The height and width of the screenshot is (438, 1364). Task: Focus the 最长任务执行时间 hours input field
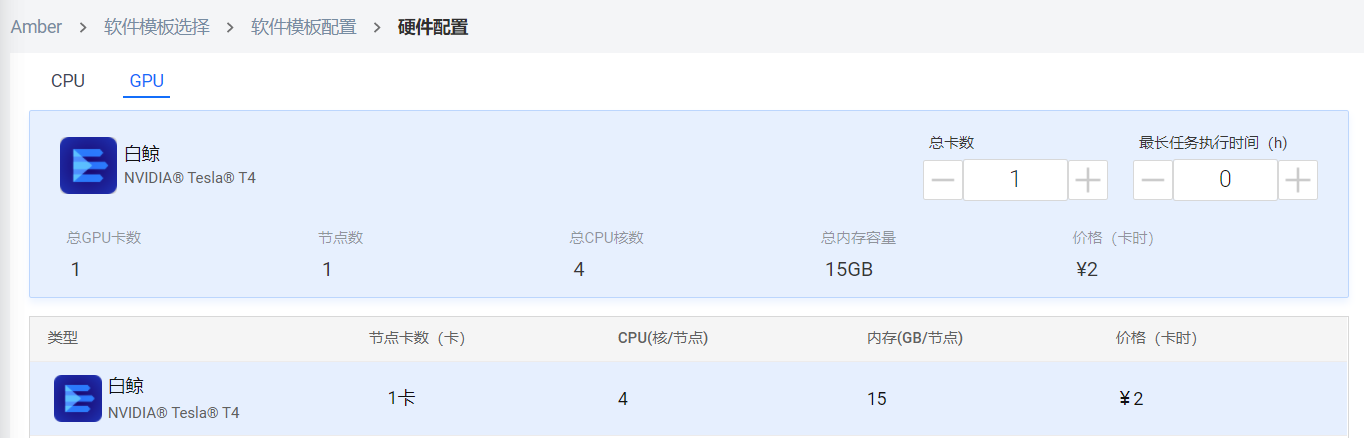pos(1225,180)
